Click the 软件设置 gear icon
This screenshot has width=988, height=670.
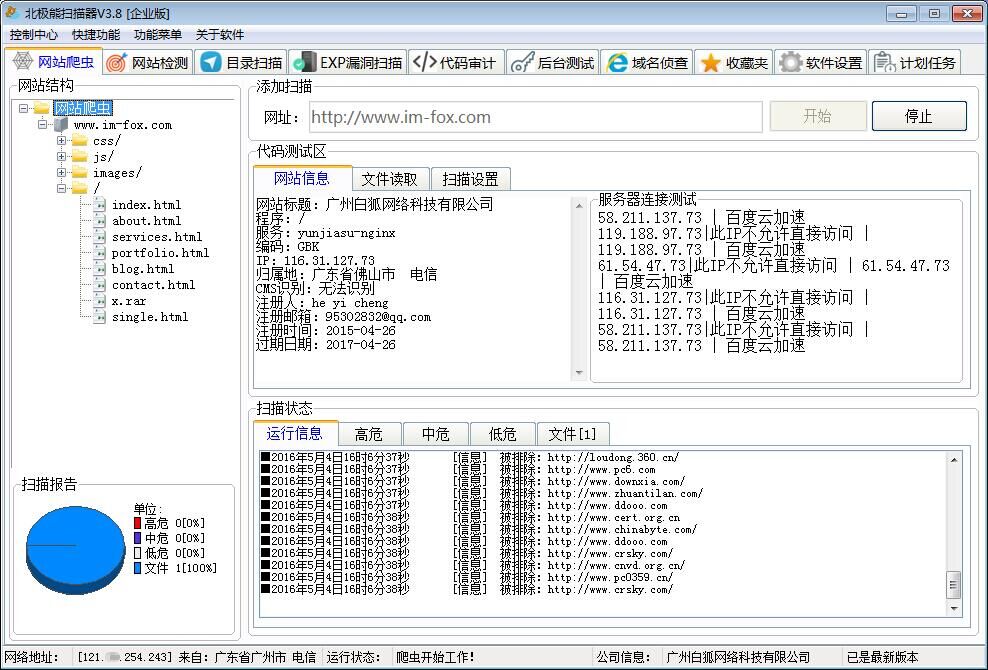790,62
